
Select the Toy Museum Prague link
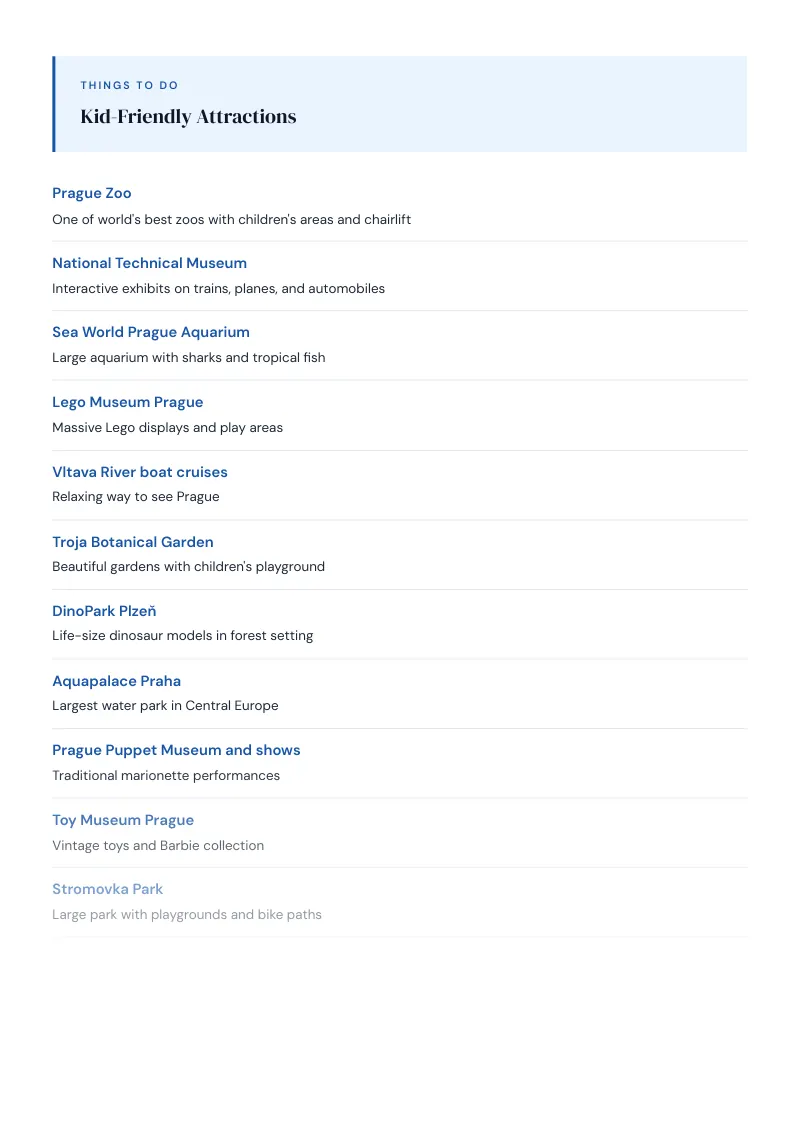(x=123, y=820)
